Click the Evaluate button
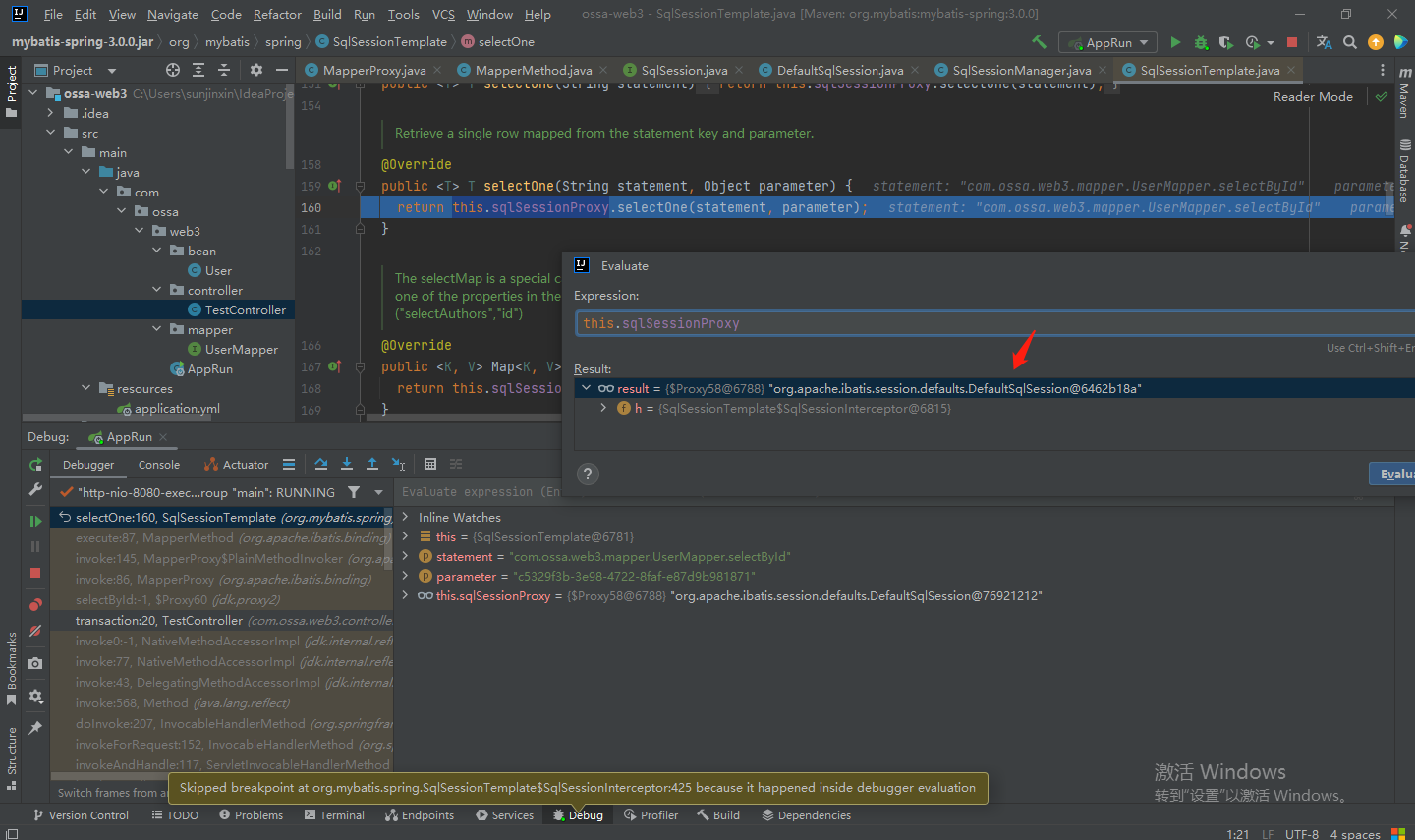1415x840 pixels. tap(1392, 475)
